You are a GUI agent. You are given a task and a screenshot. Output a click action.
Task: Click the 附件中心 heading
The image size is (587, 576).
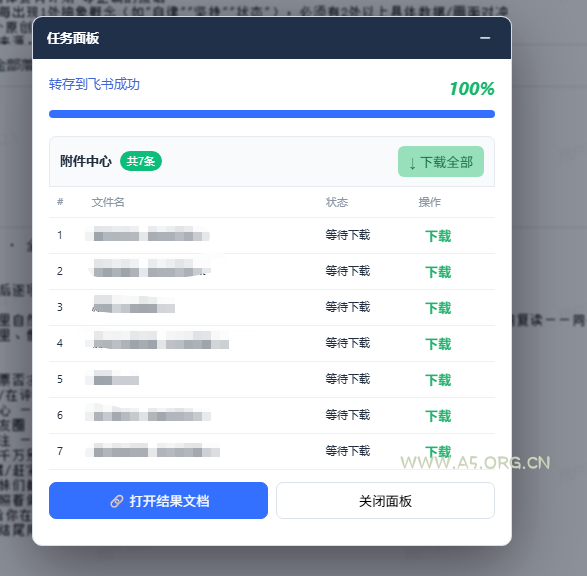click(x=86, y=161)
